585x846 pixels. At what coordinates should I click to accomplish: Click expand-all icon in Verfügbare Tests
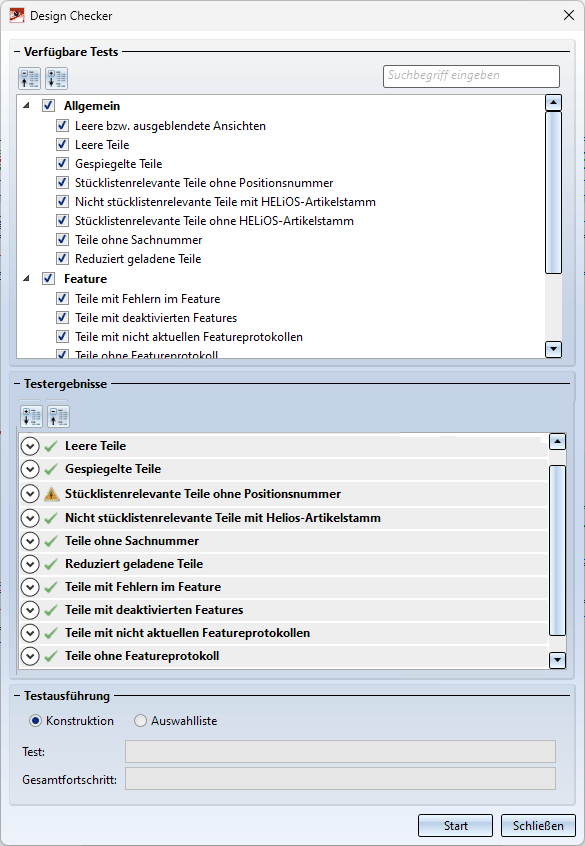click(x=56, y=79)
